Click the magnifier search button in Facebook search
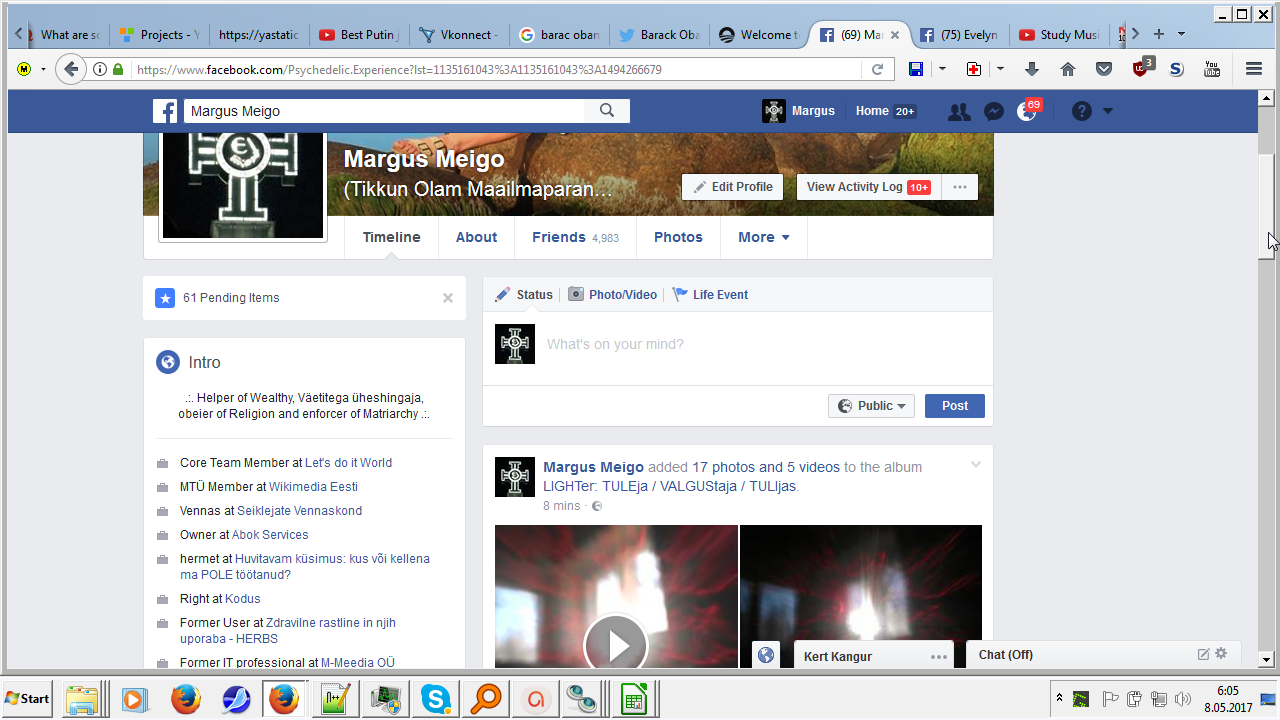Screen dimensions: 1280x720 (x=607, y=111)
